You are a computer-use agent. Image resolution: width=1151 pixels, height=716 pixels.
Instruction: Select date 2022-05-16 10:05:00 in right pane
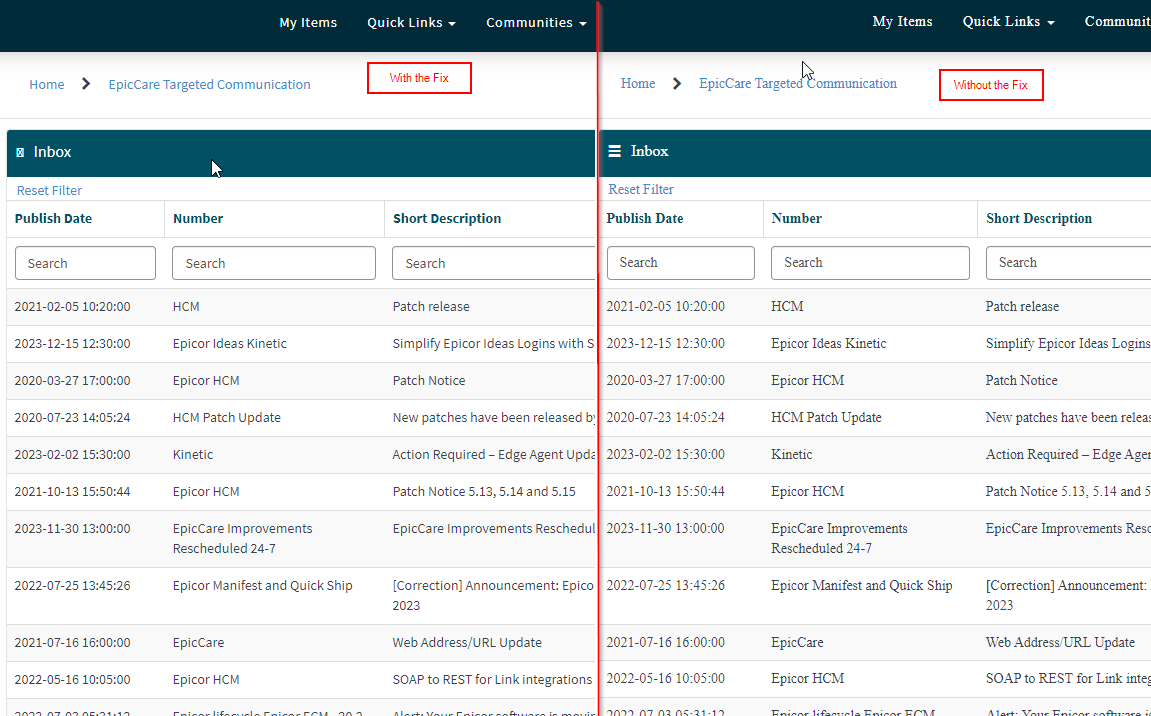tap(665, 678)
